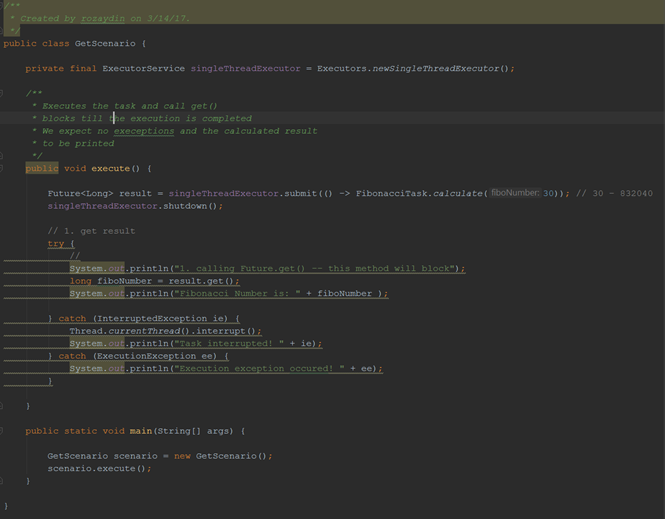
Task: Click the trailing comment '// 30 - 832040'
Action: tap(615, 193)
